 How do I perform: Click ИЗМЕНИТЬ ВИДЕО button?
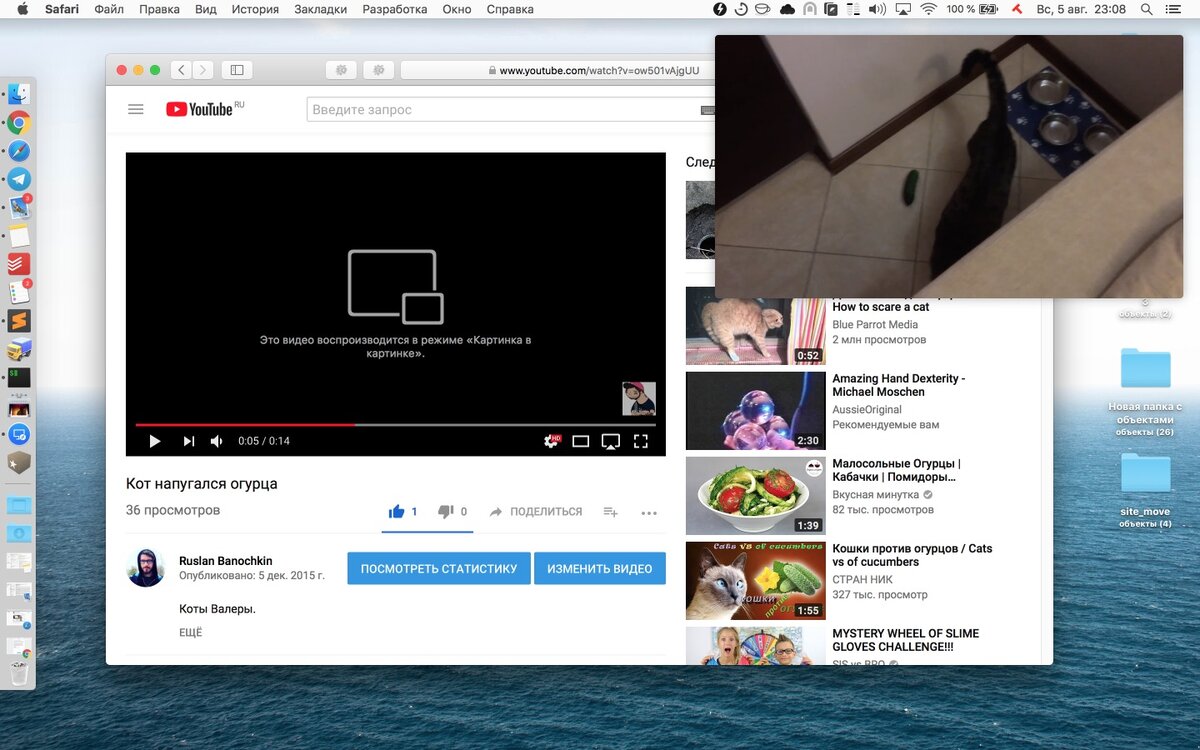600,568
